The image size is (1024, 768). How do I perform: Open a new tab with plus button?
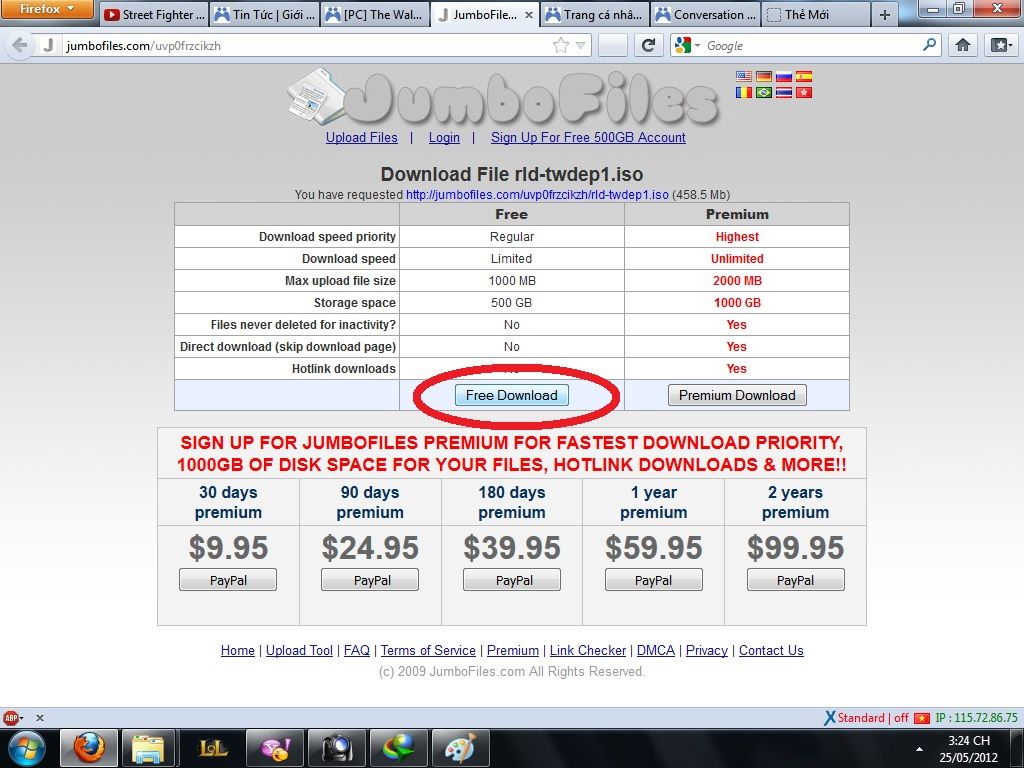point(885,14)
